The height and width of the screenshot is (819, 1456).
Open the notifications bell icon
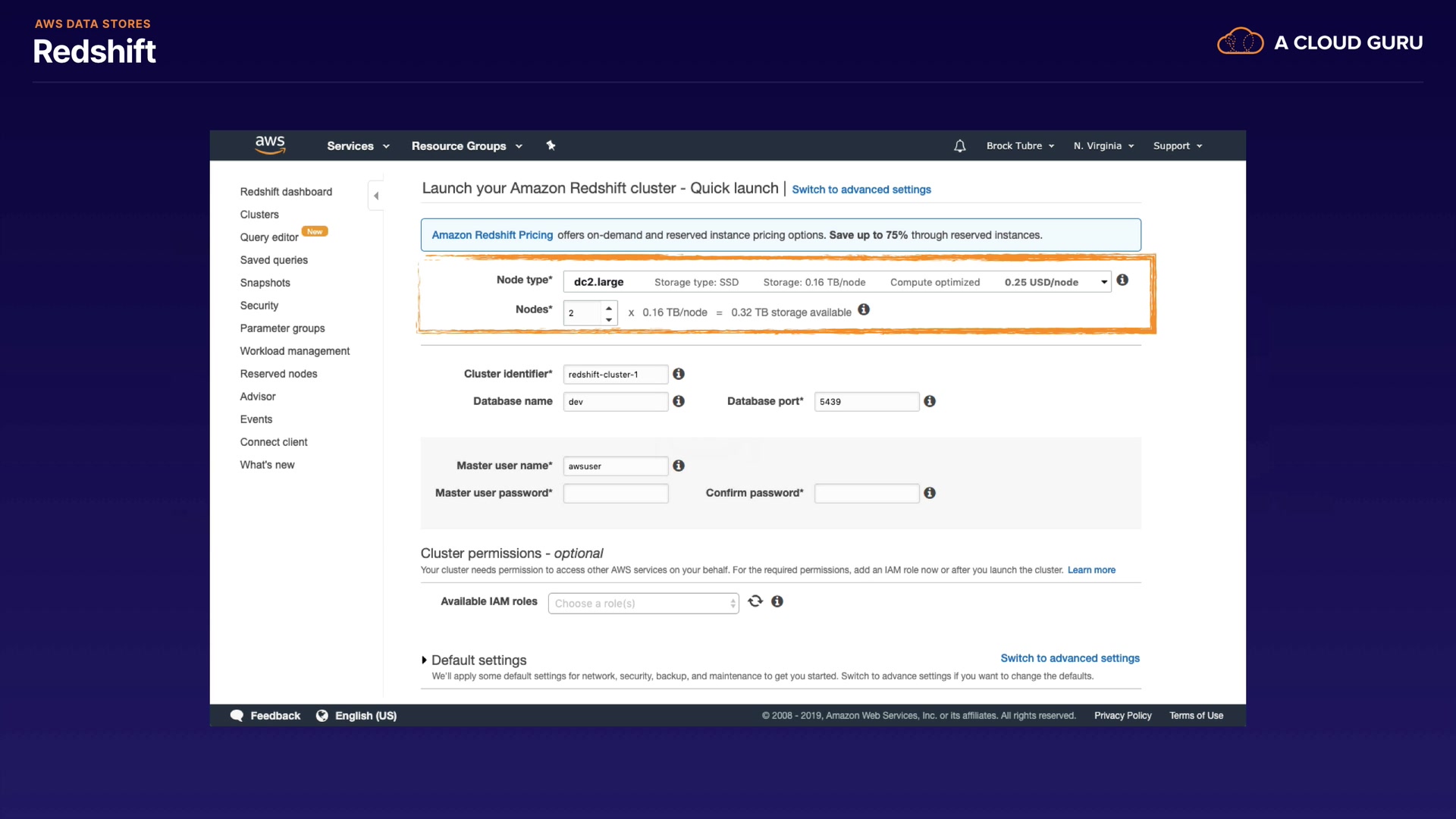click(959, 146)
